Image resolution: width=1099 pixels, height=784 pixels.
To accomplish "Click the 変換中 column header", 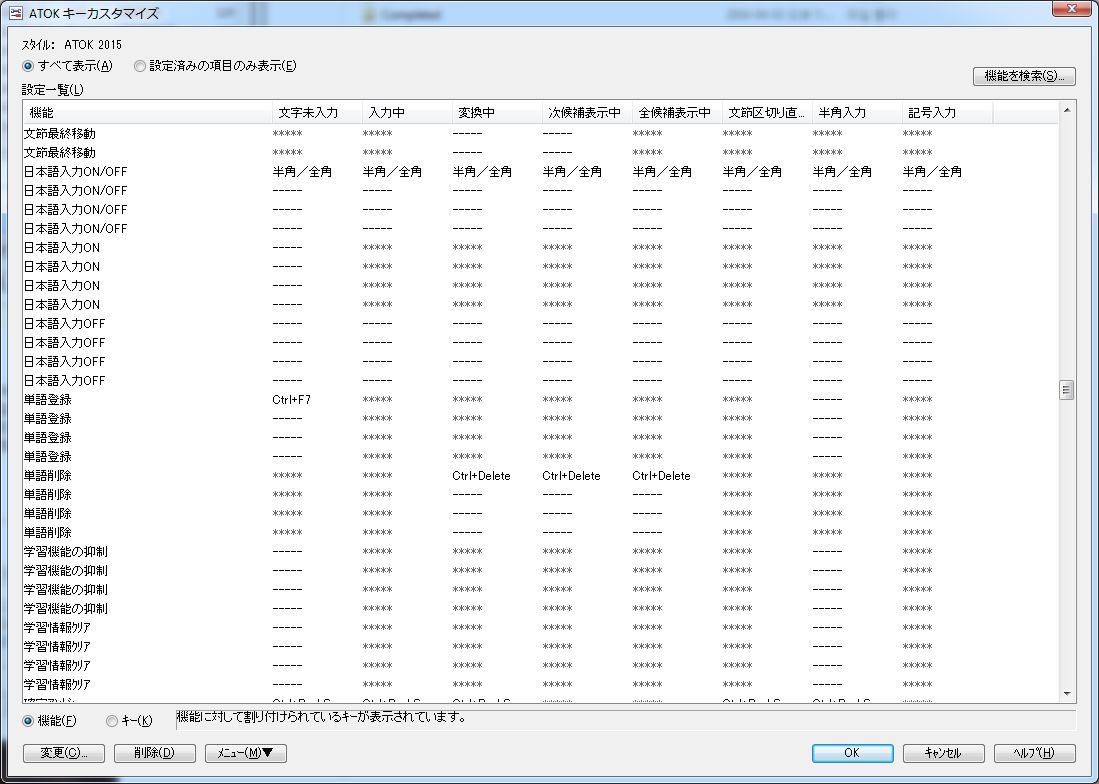I will point(497,113).
